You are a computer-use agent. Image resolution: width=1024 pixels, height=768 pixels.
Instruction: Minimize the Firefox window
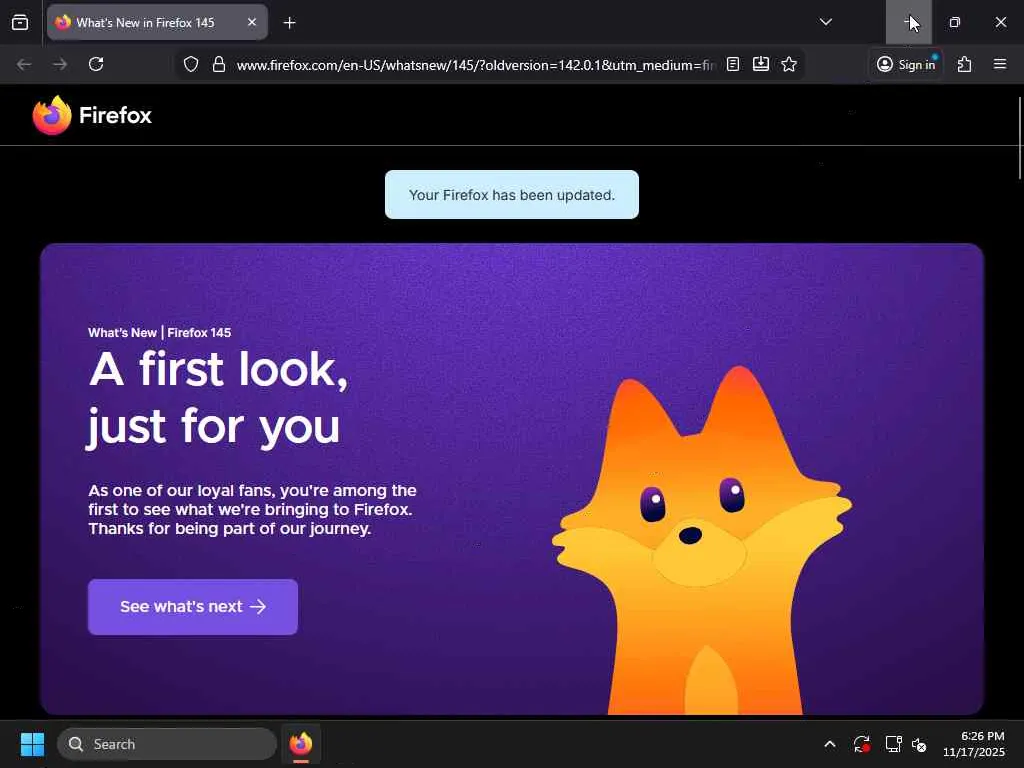point(908,22)
